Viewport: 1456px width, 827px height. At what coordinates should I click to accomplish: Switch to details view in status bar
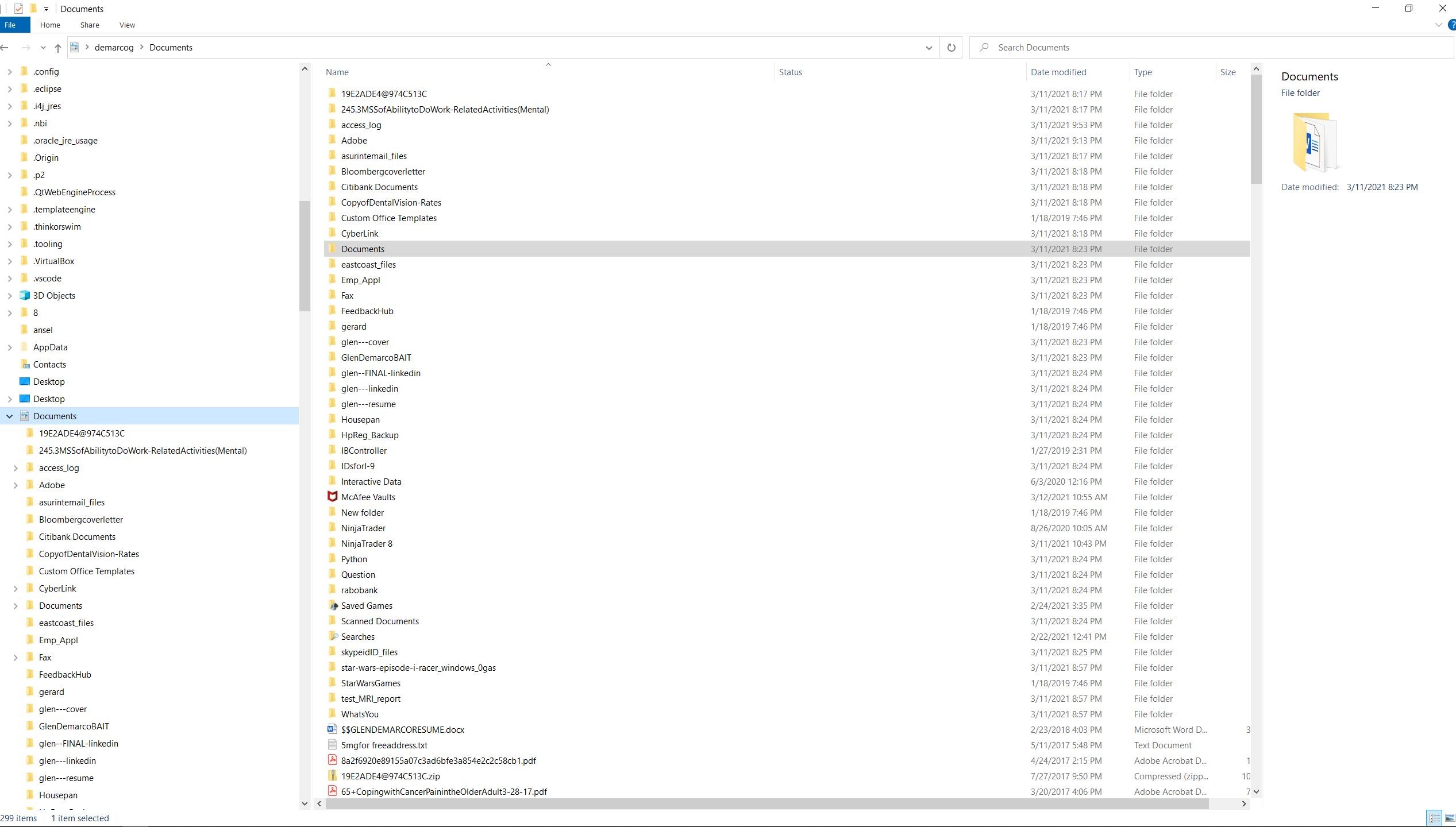point(1434,818)
